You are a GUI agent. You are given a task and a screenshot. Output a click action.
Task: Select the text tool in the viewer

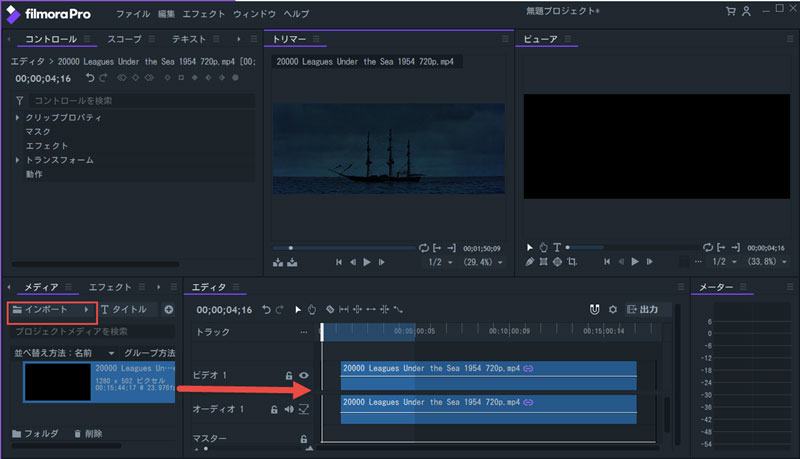(x=557, y=247)
